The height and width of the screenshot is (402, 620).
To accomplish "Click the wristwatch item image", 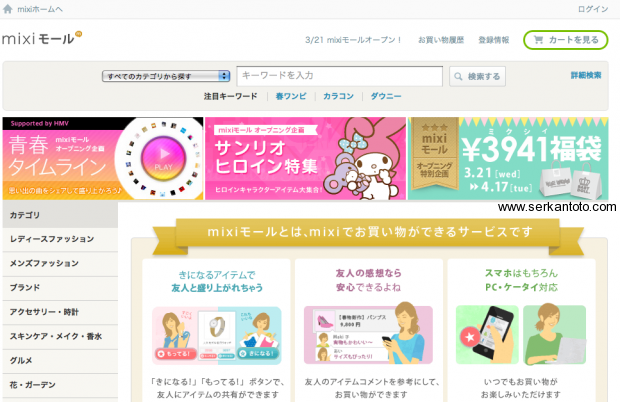I will click(x=216, y=329).
